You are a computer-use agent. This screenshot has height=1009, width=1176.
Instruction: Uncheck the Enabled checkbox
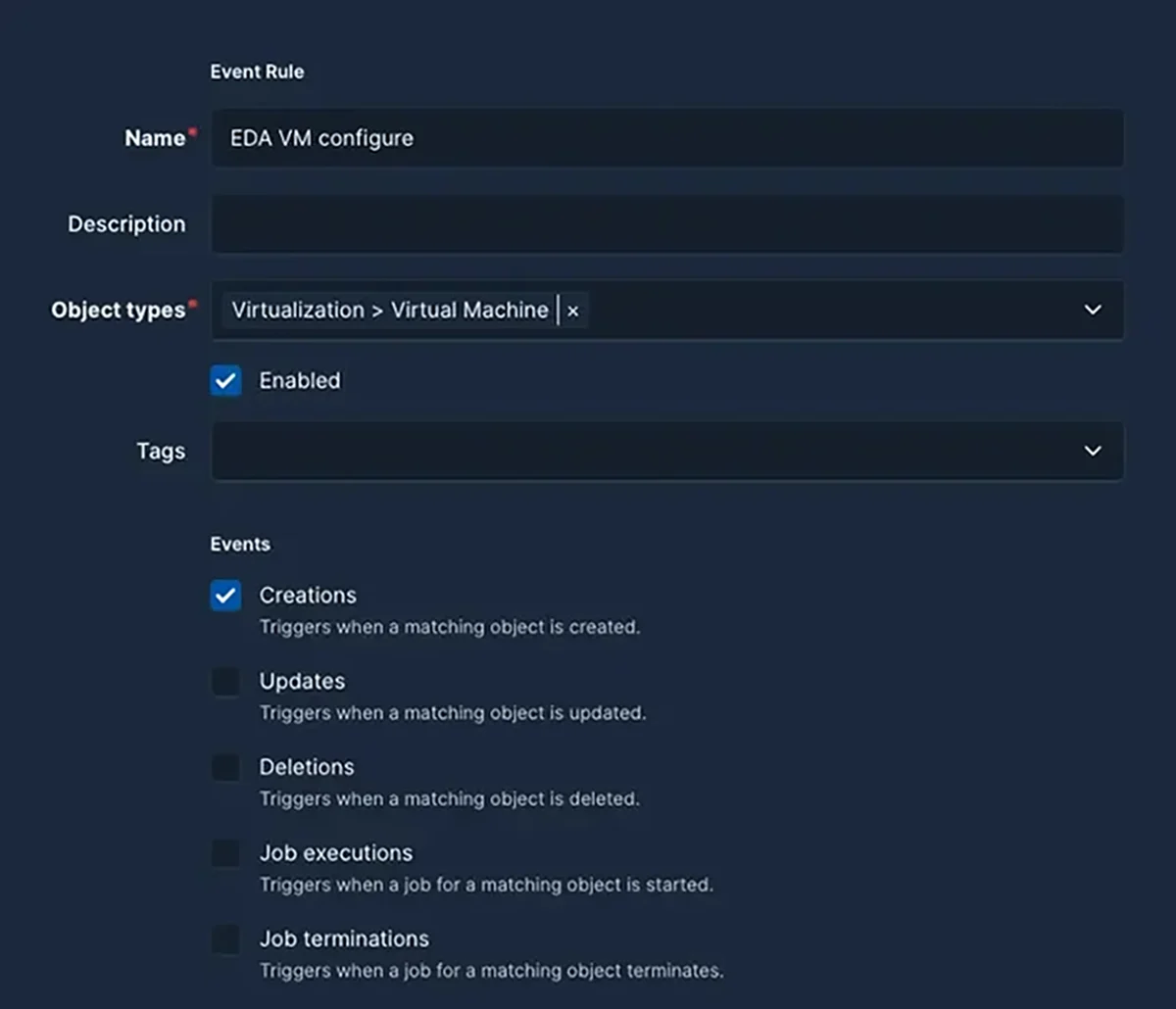point(226,381)
